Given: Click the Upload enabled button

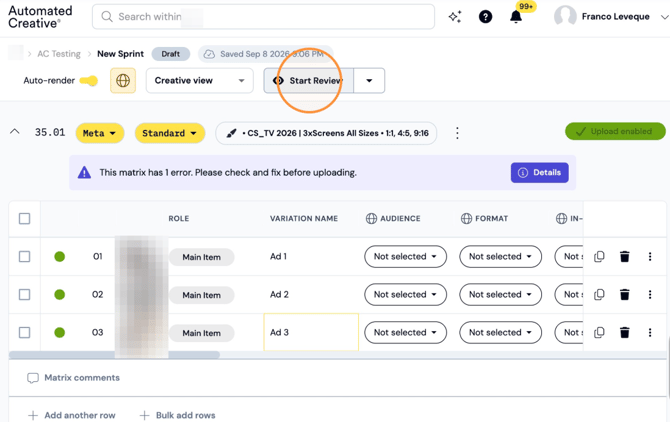Looking at the screenshot, I should pos(615,132).
